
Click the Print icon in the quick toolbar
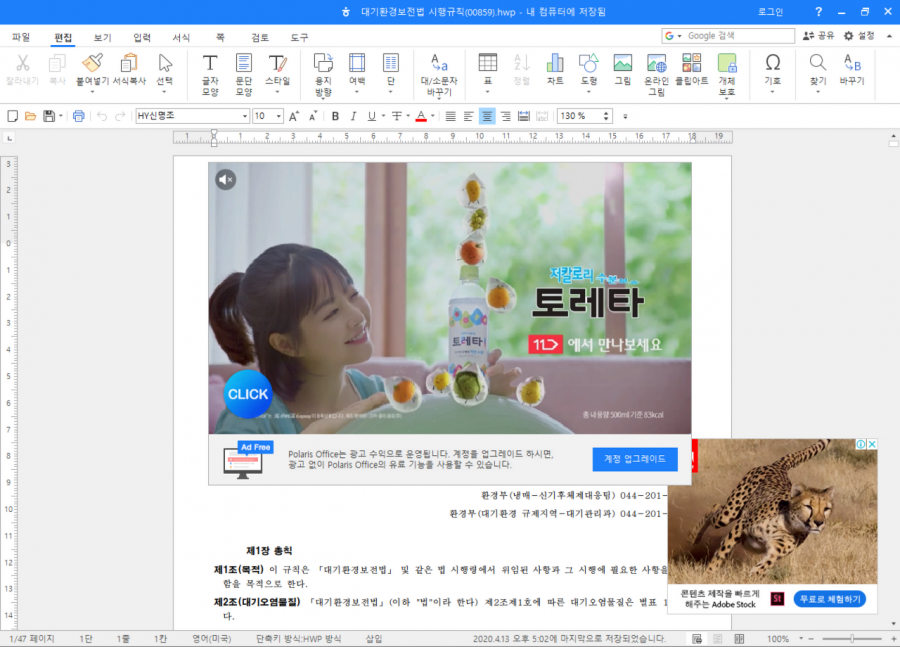pyautogui.click(x=79, y=116)
